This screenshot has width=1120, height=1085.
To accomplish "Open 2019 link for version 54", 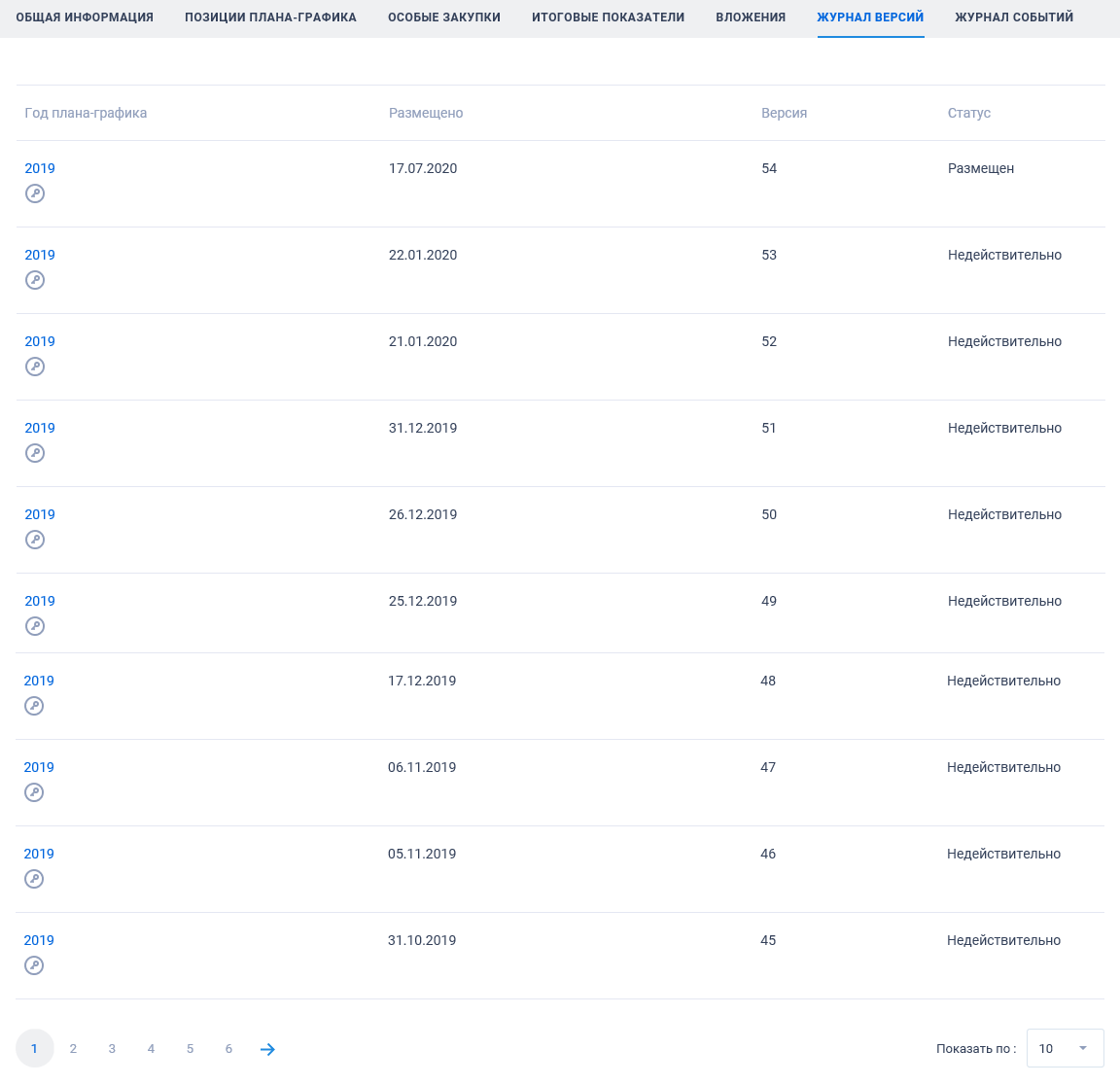I will 40,168.
